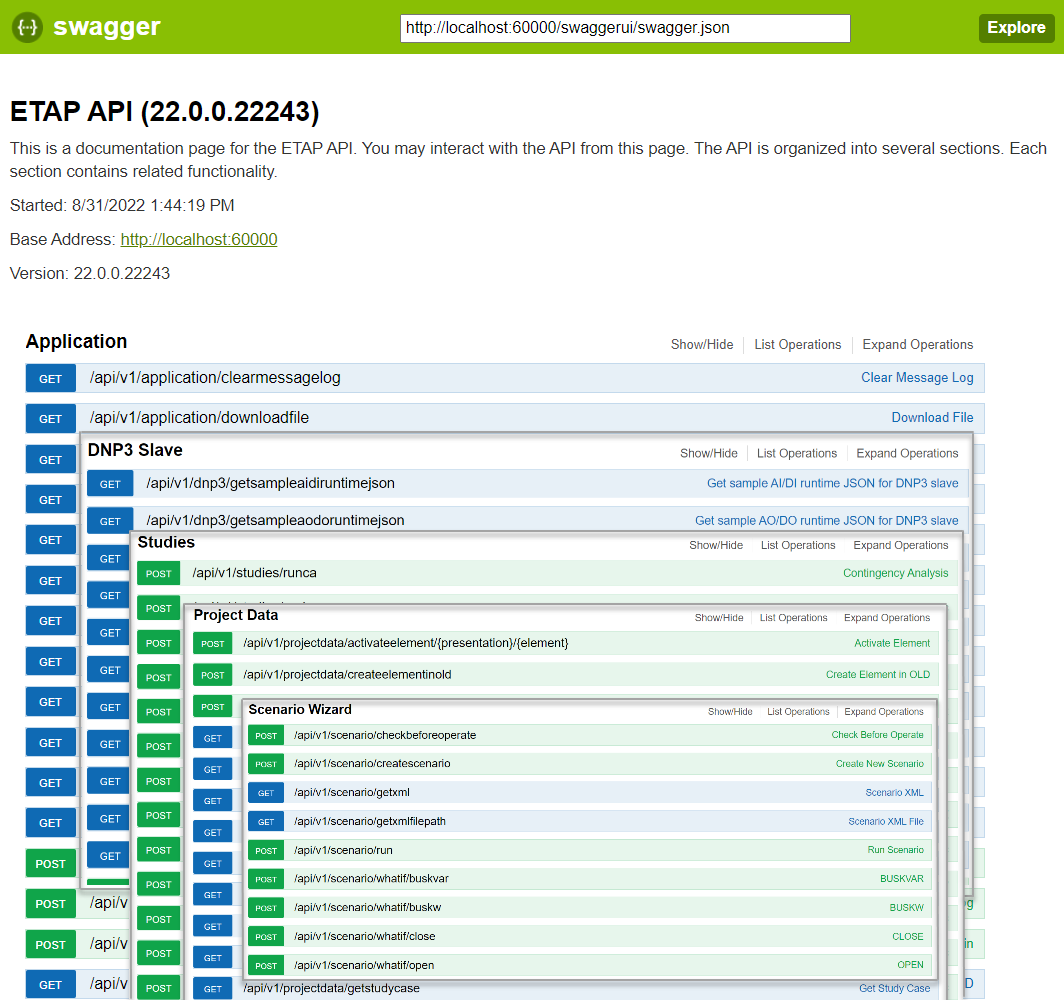Open the base address localhost:60000 link
Screen dimensions: 1064x1000
(x=198, y=239)
